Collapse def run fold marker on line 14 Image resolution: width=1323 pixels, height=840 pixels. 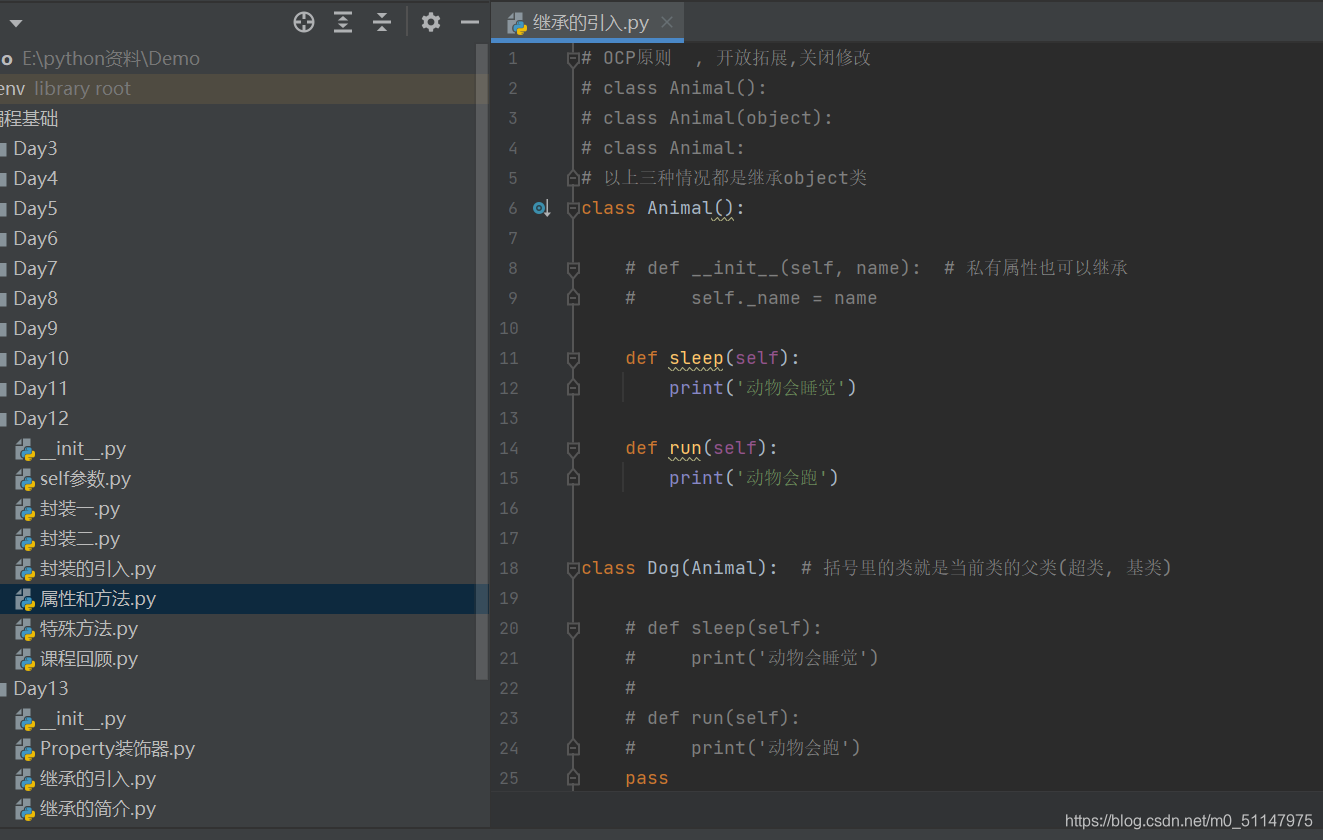(573, 449)
